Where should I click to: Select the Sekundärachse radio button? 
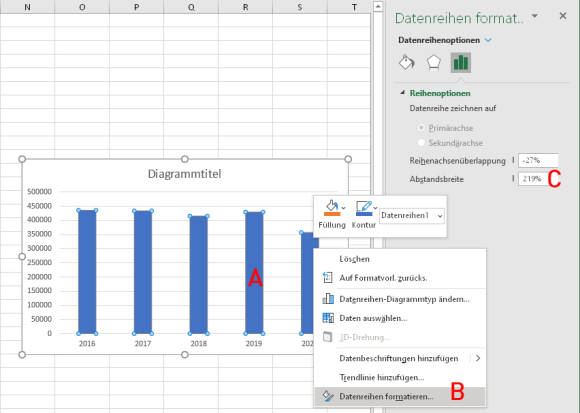[421, 143]
